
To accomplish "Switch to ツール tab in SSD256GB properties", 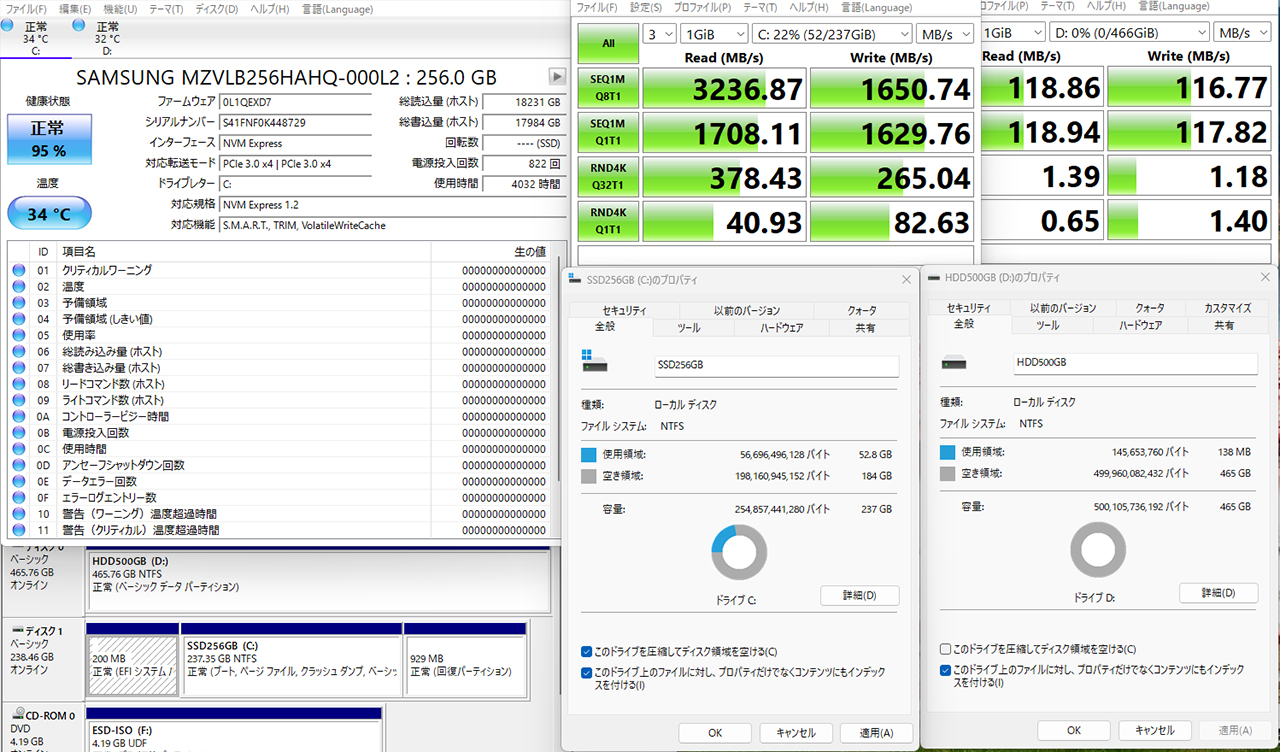I will coord(689,327).
